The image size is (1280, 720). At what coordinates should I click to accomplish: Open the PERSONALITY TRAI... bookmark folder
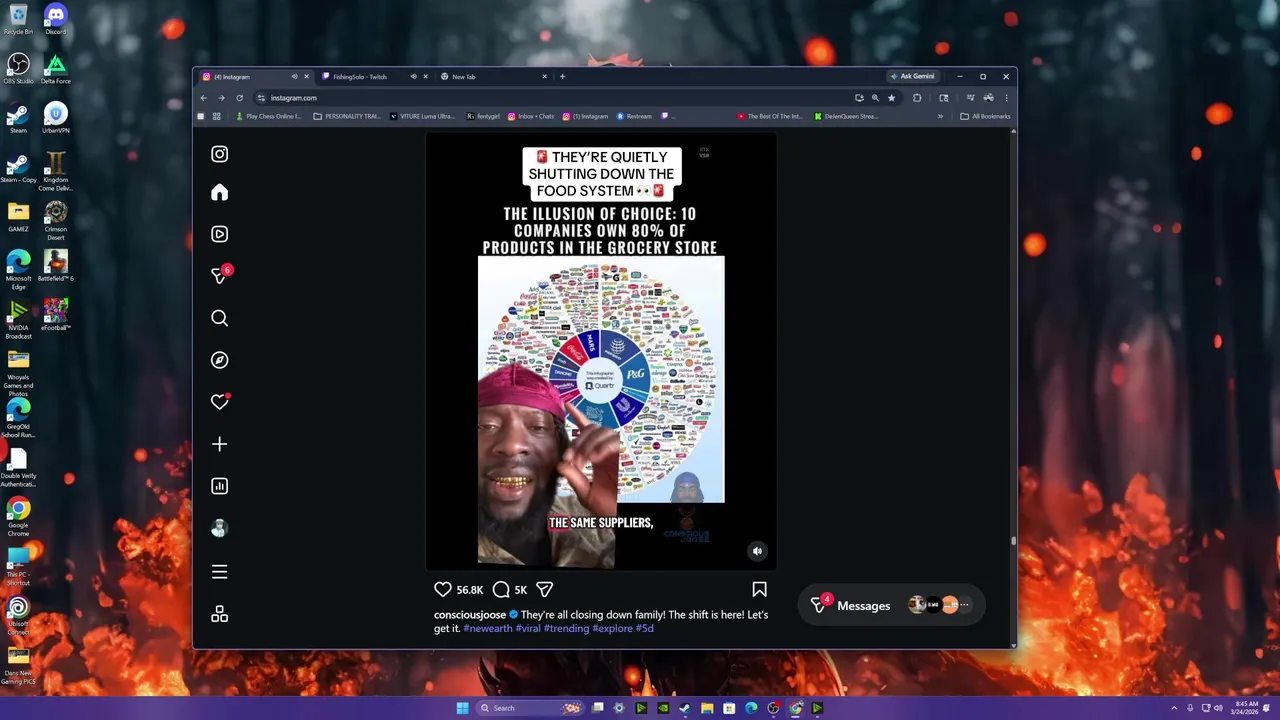pyautogui.click(x=346, y=117)
